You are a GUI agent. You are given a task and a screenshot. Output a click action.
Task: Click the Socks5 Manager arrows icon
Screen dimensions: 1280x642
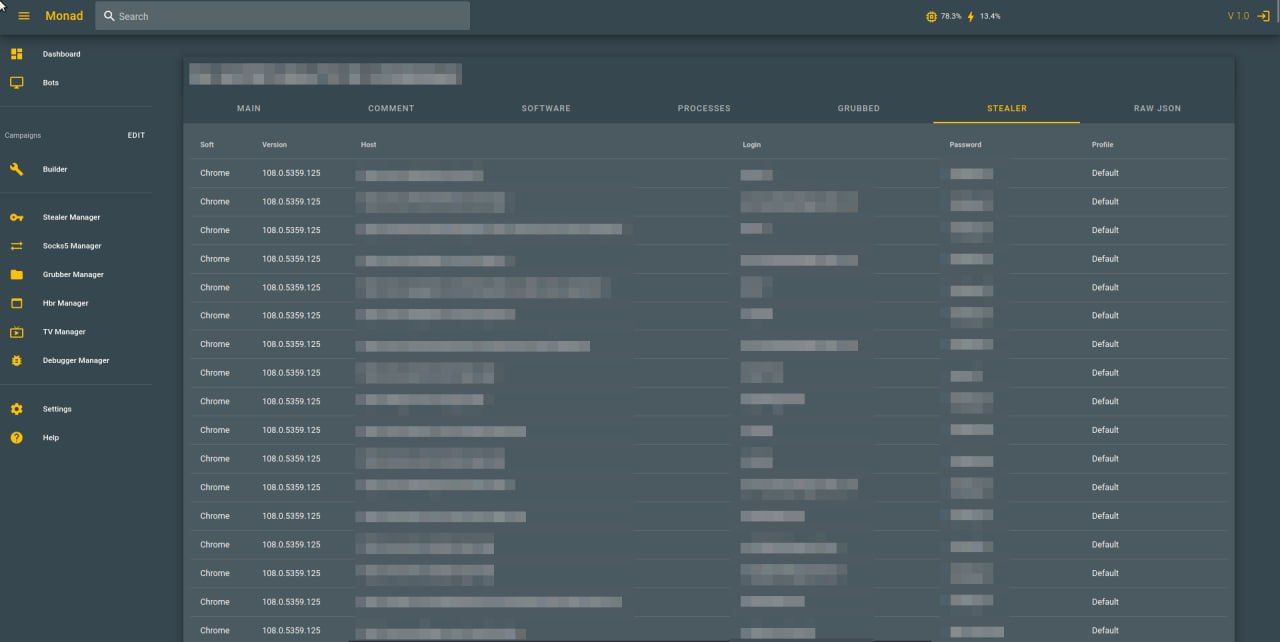click(16, 246)
